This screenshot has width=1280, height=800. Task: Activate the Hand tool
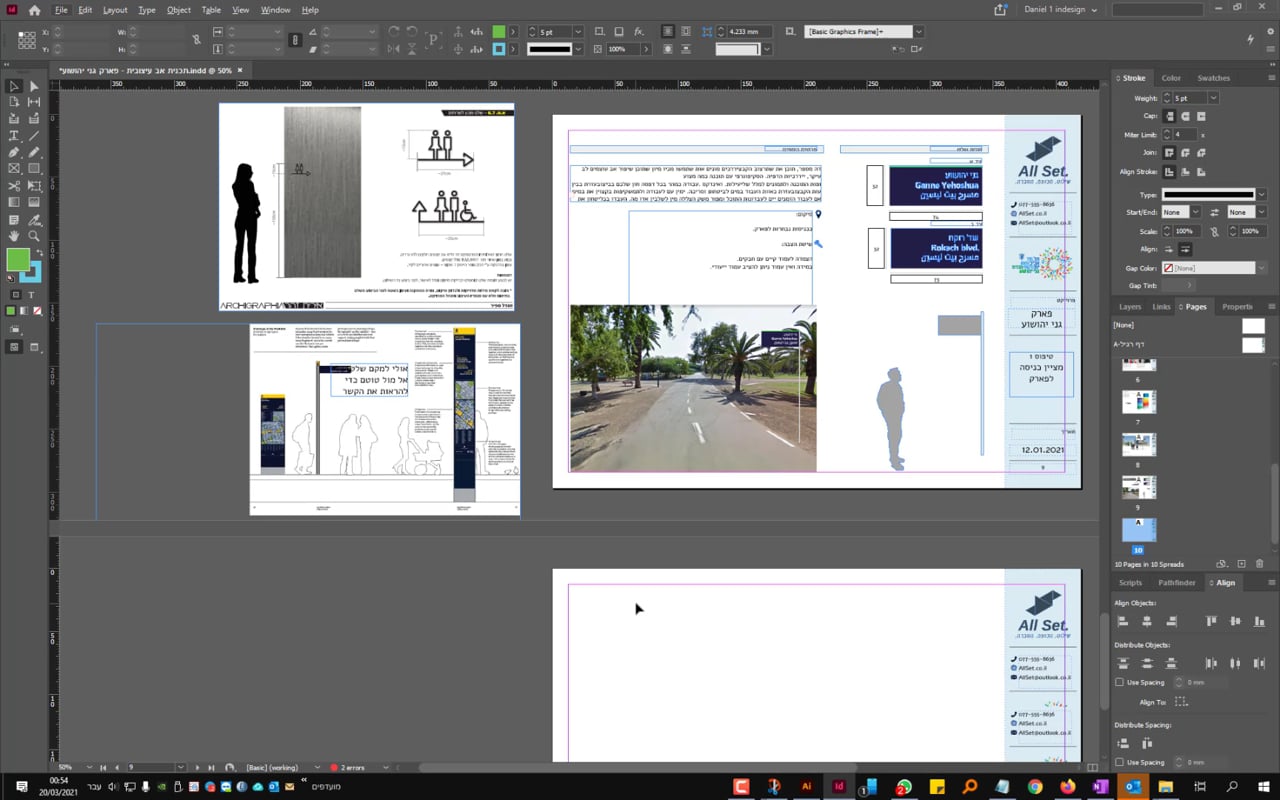coord(14,236)
